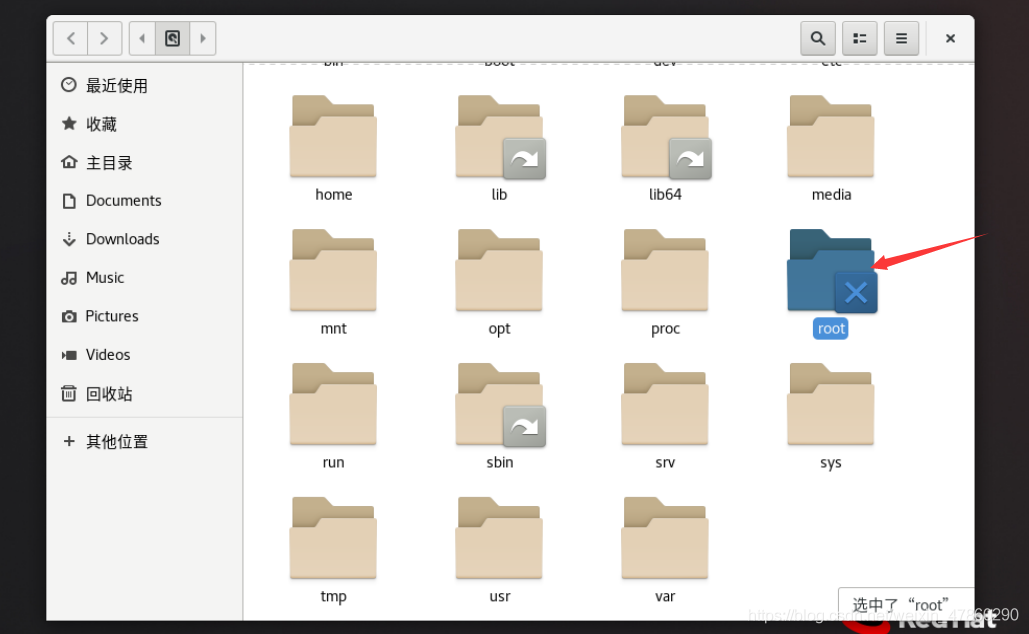The width and height of the screenshot is (1029, 634).
Task: Open 回收站 (Trash) in the sidebar
Action: pos(144,393)
